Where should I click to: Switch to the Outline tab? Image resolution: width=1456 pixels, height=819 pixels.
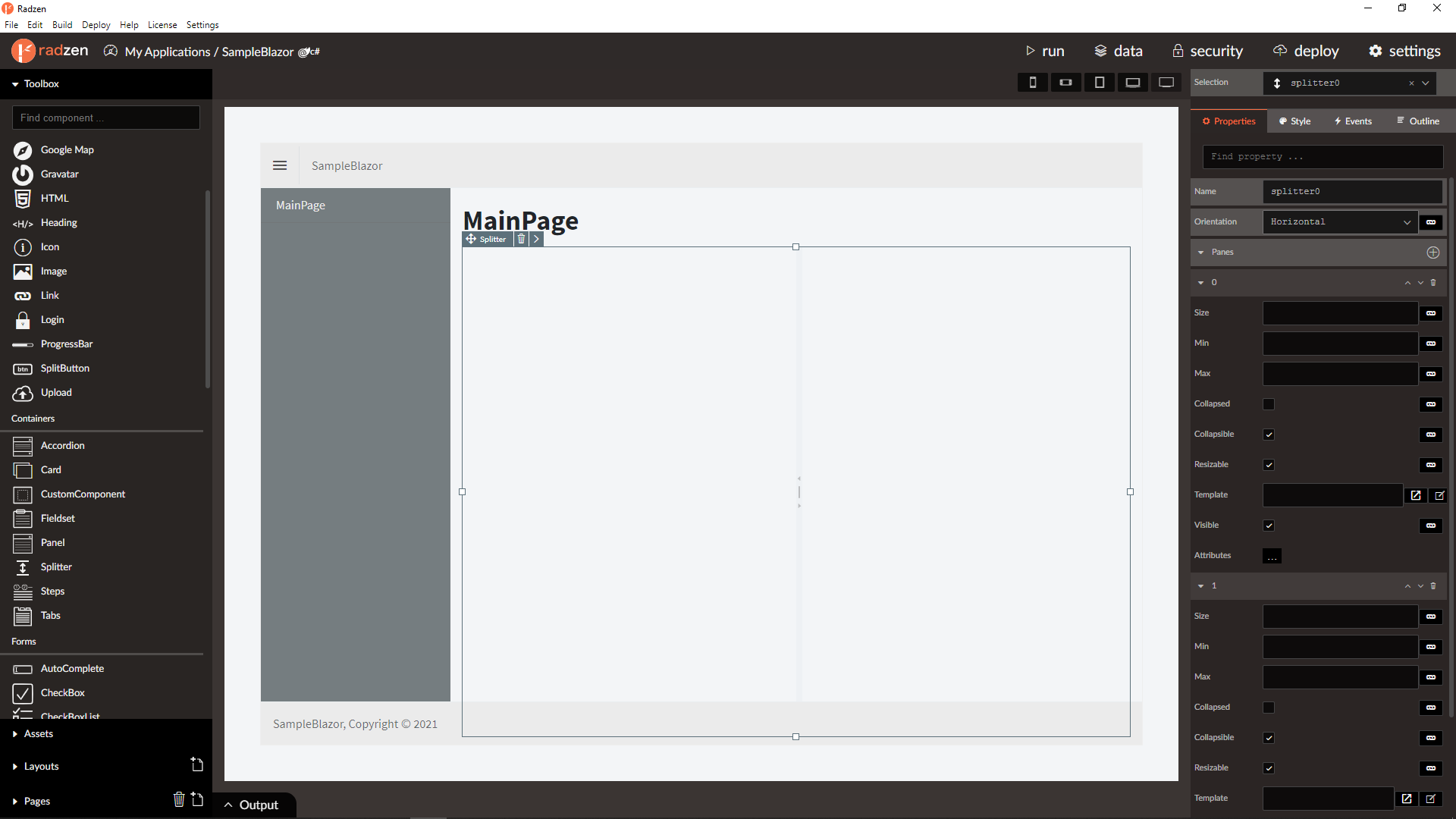click(x=1418, y=121)
